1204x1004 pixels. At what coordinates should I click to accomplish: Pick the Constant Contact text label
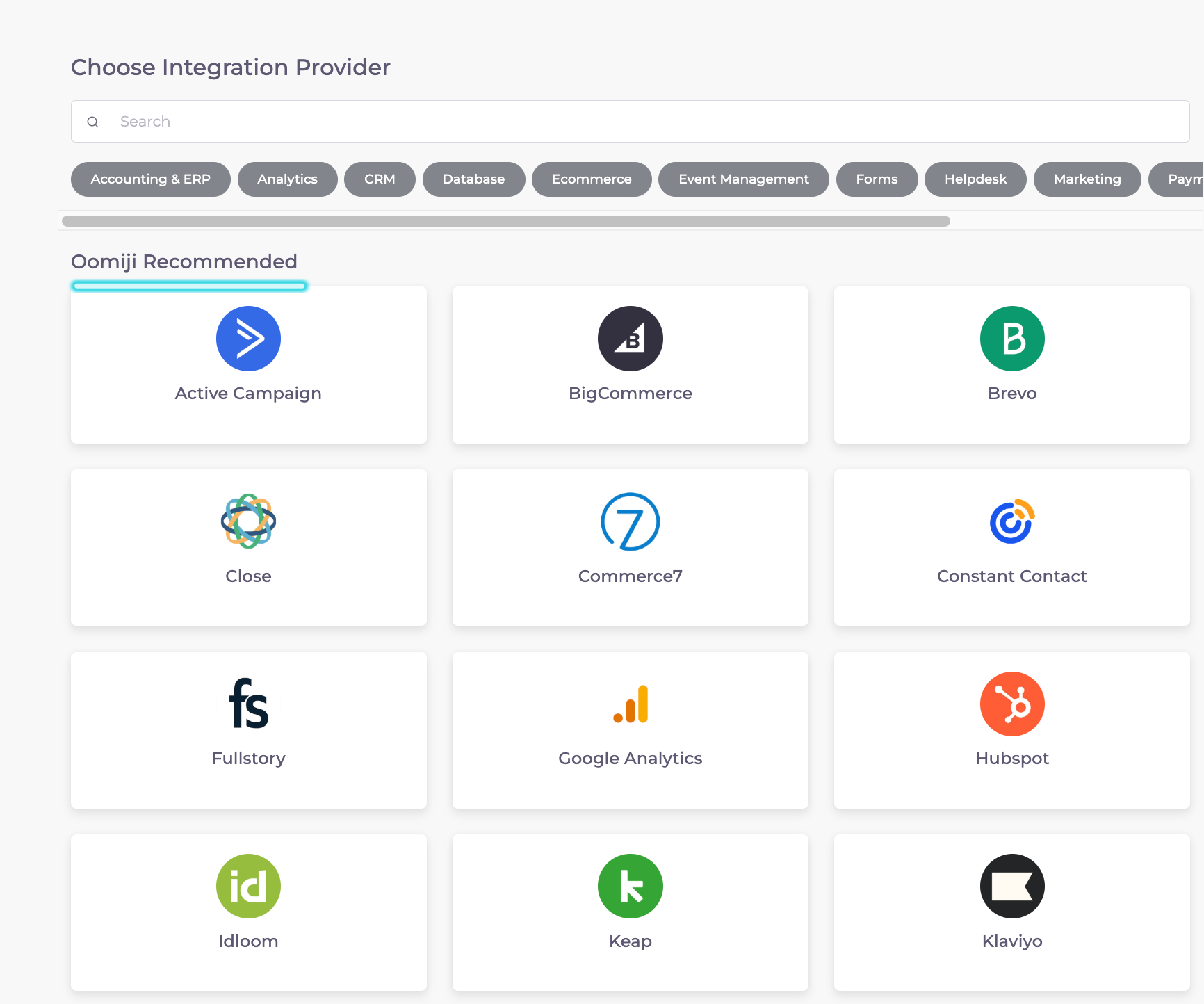[x=1012, y=576]
